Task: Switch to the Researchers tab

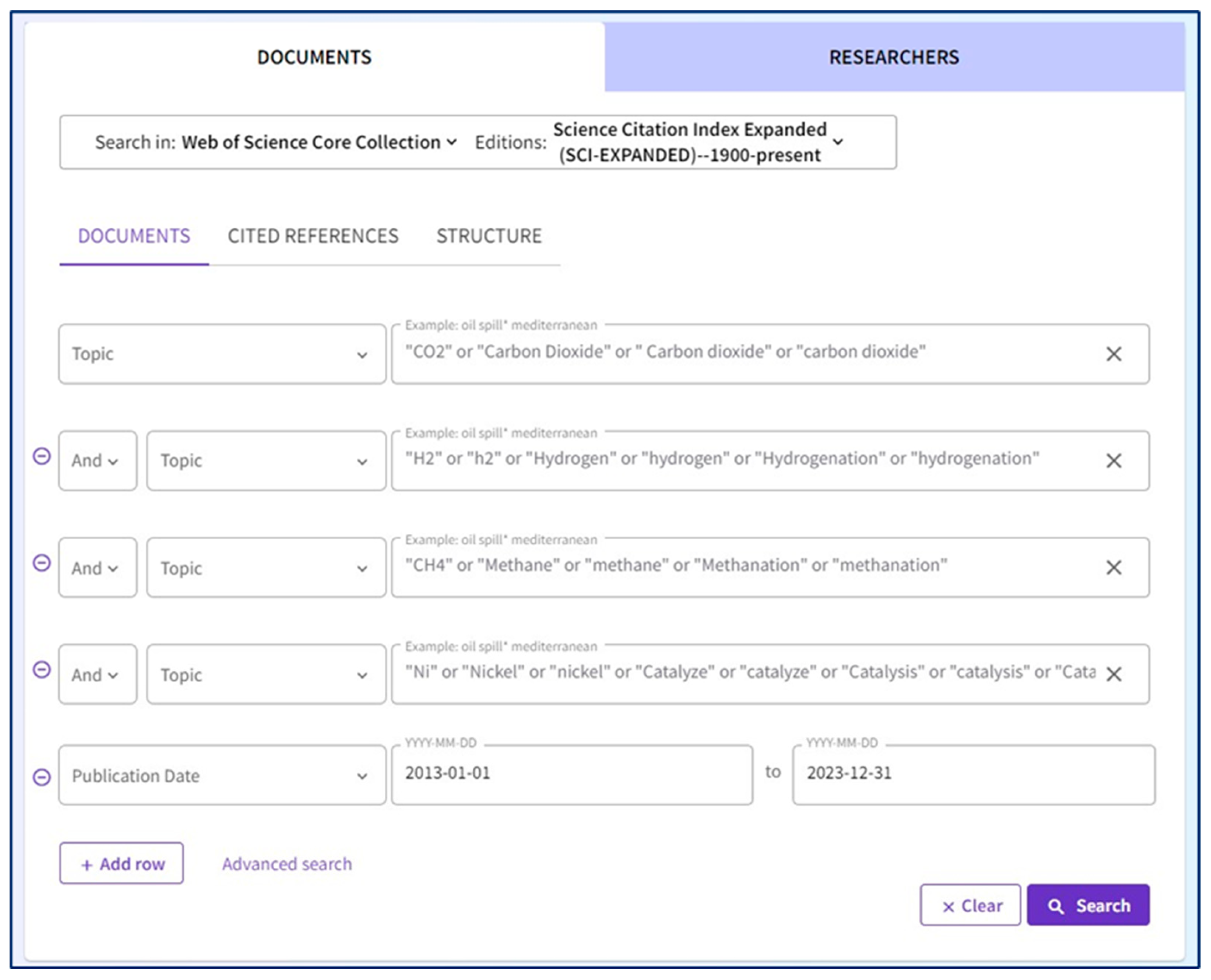Action: click(x=894, y=57)
